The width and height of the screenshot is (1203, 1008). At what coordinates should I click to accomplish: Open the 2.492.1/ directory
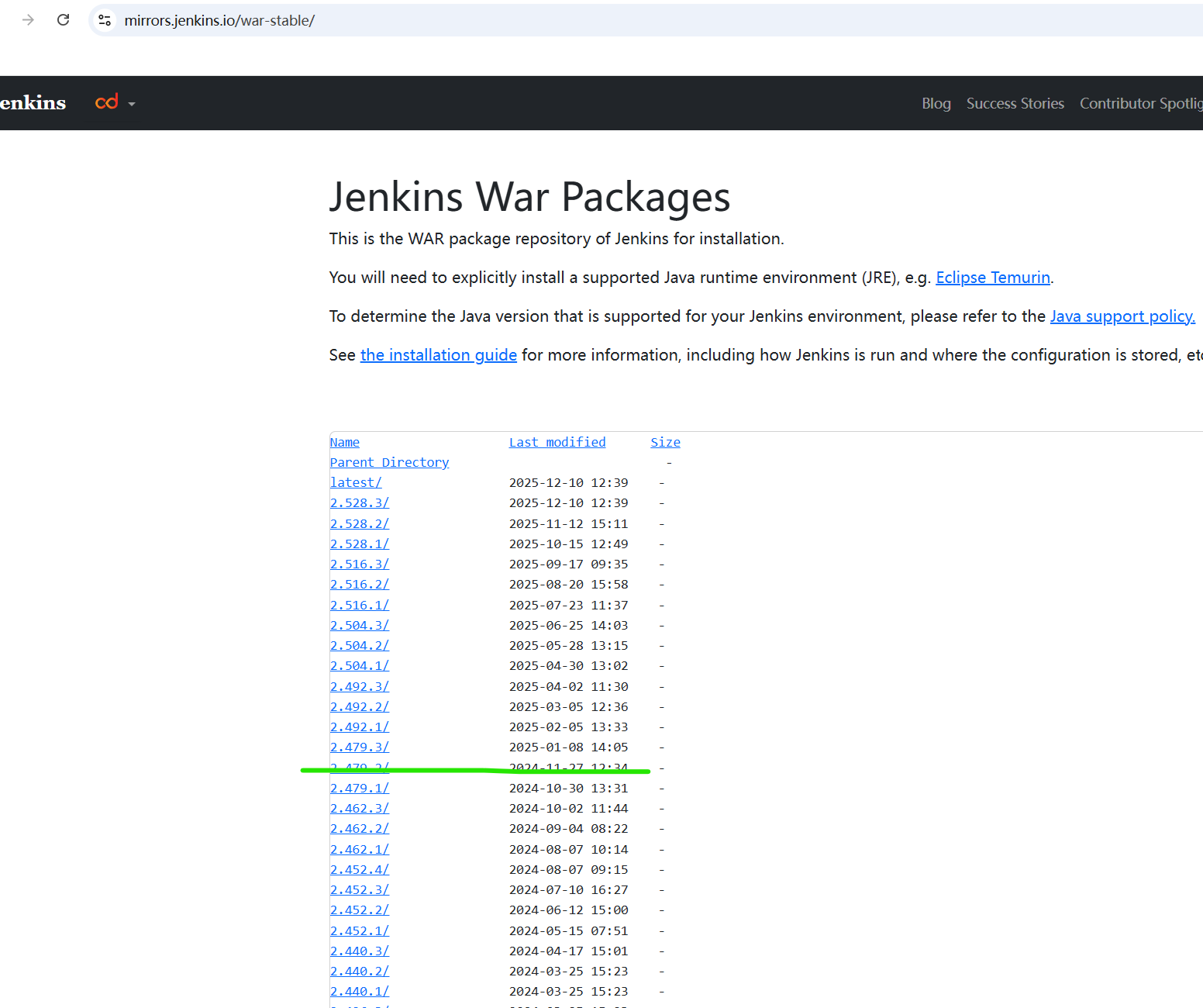360,727
